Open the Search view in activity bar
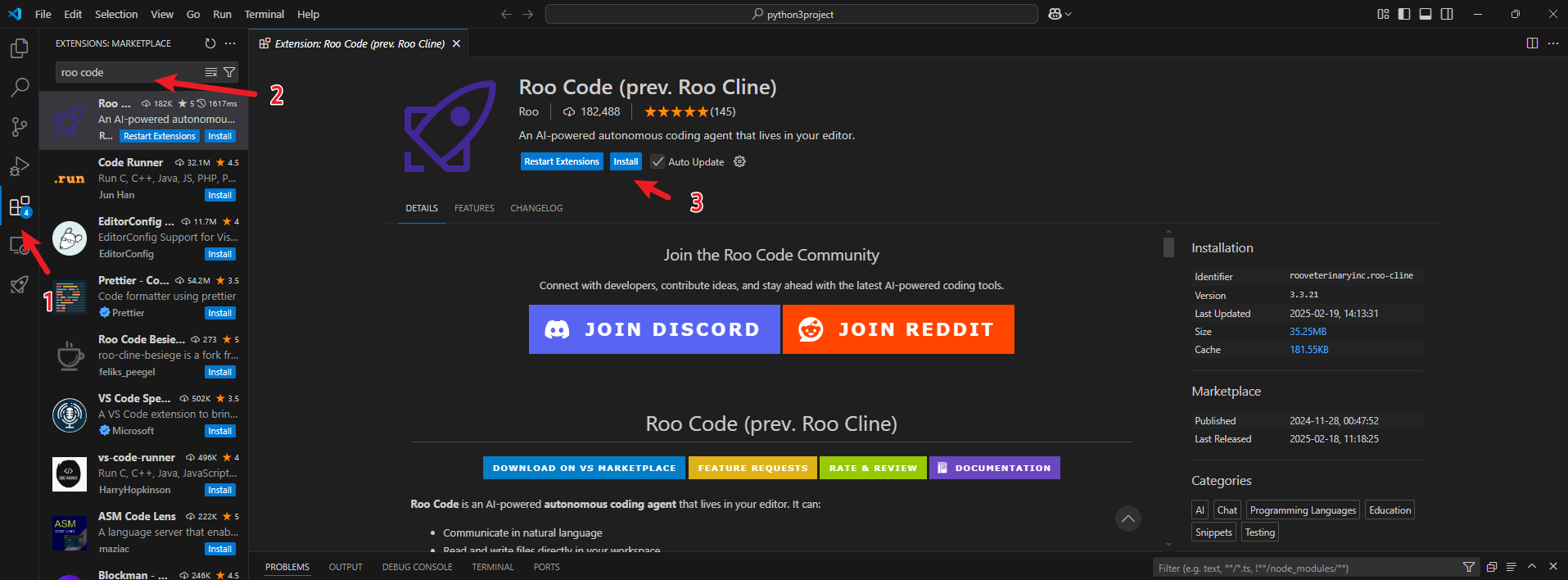Image resolution: width=1568 pixels, height=580 pixels. 19,87
